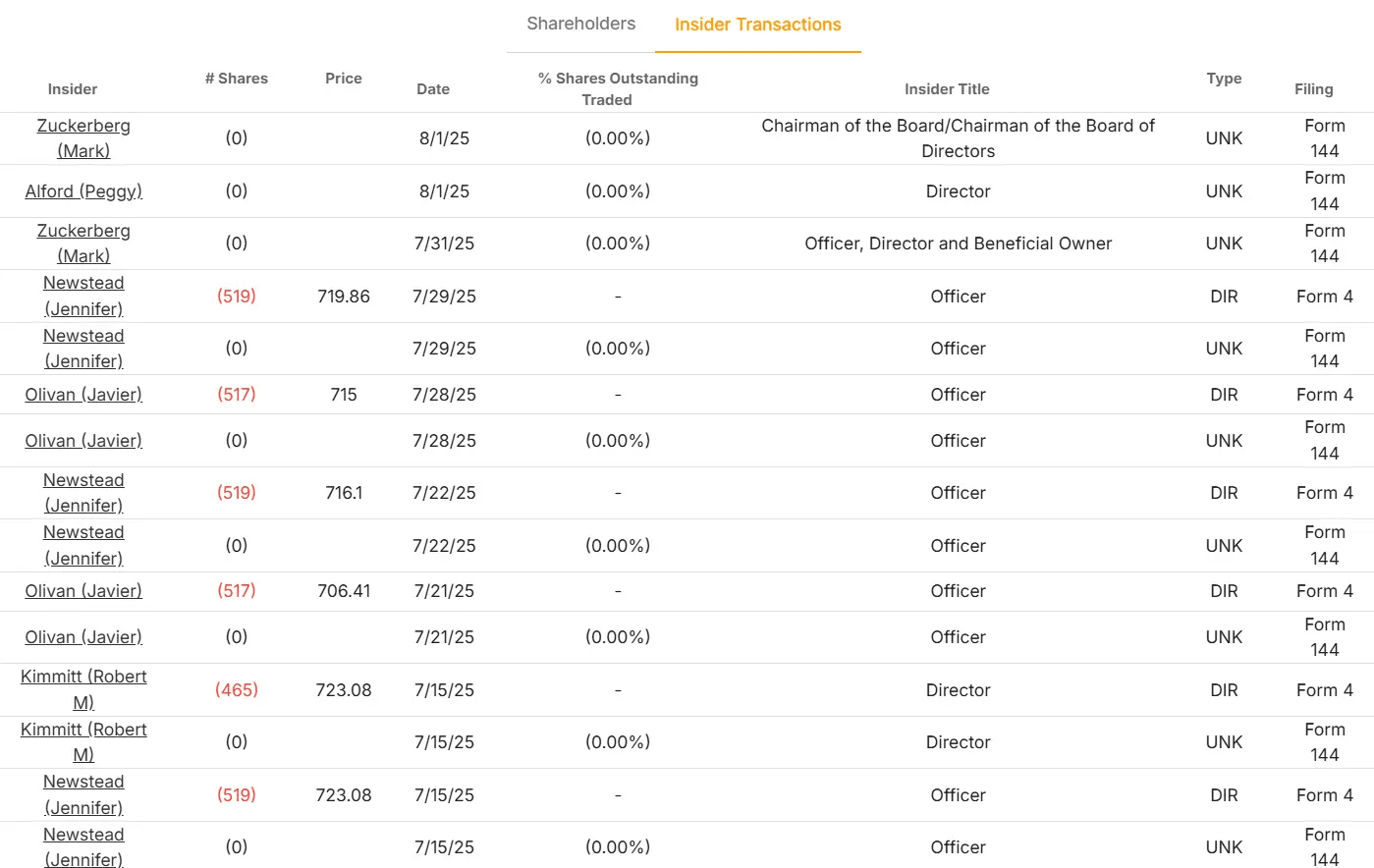
Task: Open Zuckerberg (Mark) insider profile from 8/1/25 row
Action: [83, 137]
